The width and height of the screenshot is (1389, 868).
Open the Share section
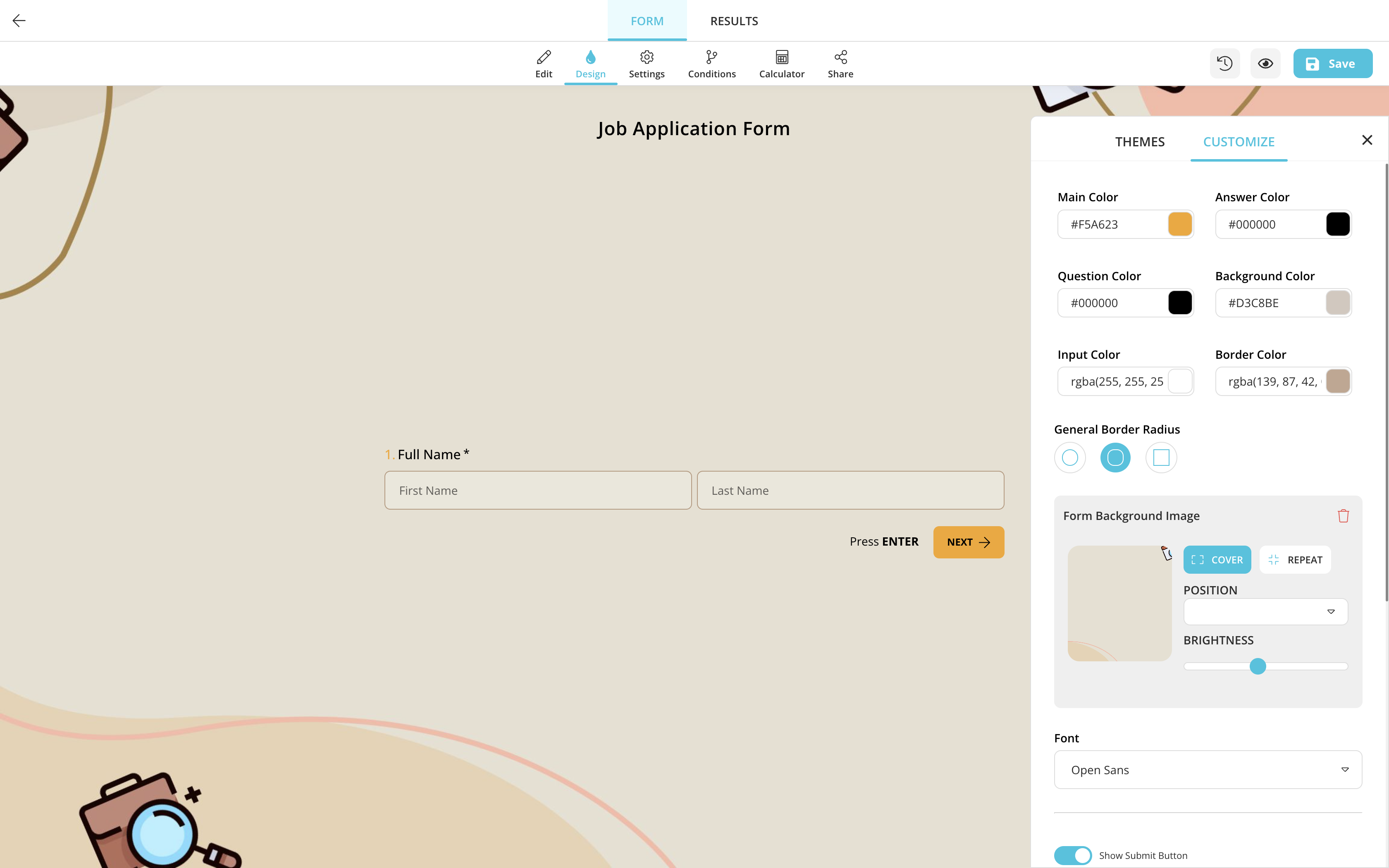pos(840,64)
